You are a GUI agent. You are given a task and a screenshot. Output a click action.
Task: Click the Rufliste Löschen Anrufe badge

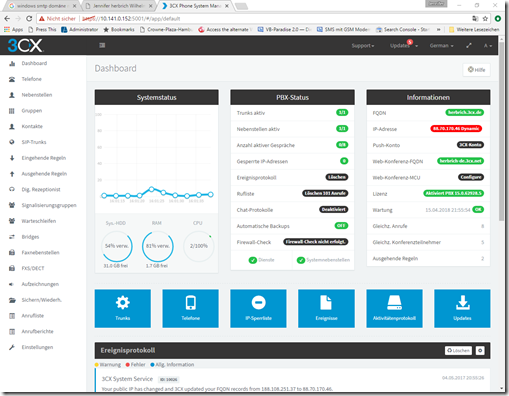tap(325, 193)
